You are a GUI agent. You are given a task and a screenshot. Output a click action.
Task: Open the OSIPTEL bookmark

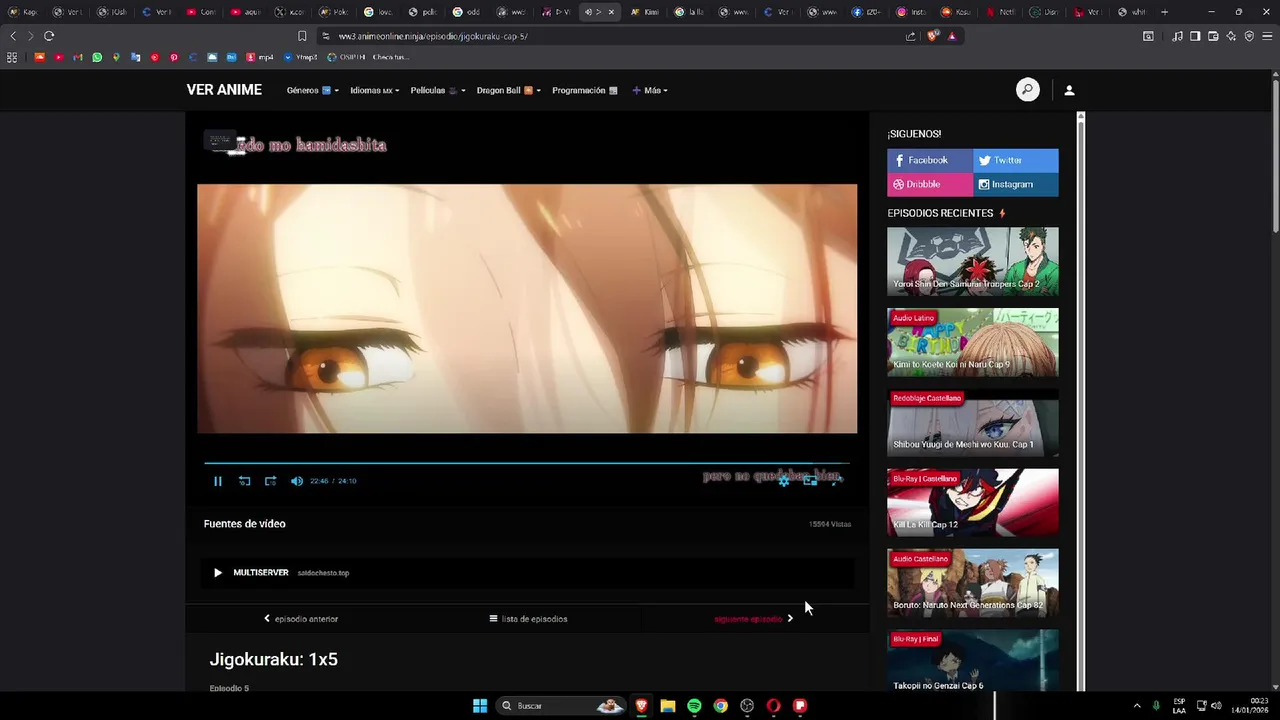coord(346,57)
